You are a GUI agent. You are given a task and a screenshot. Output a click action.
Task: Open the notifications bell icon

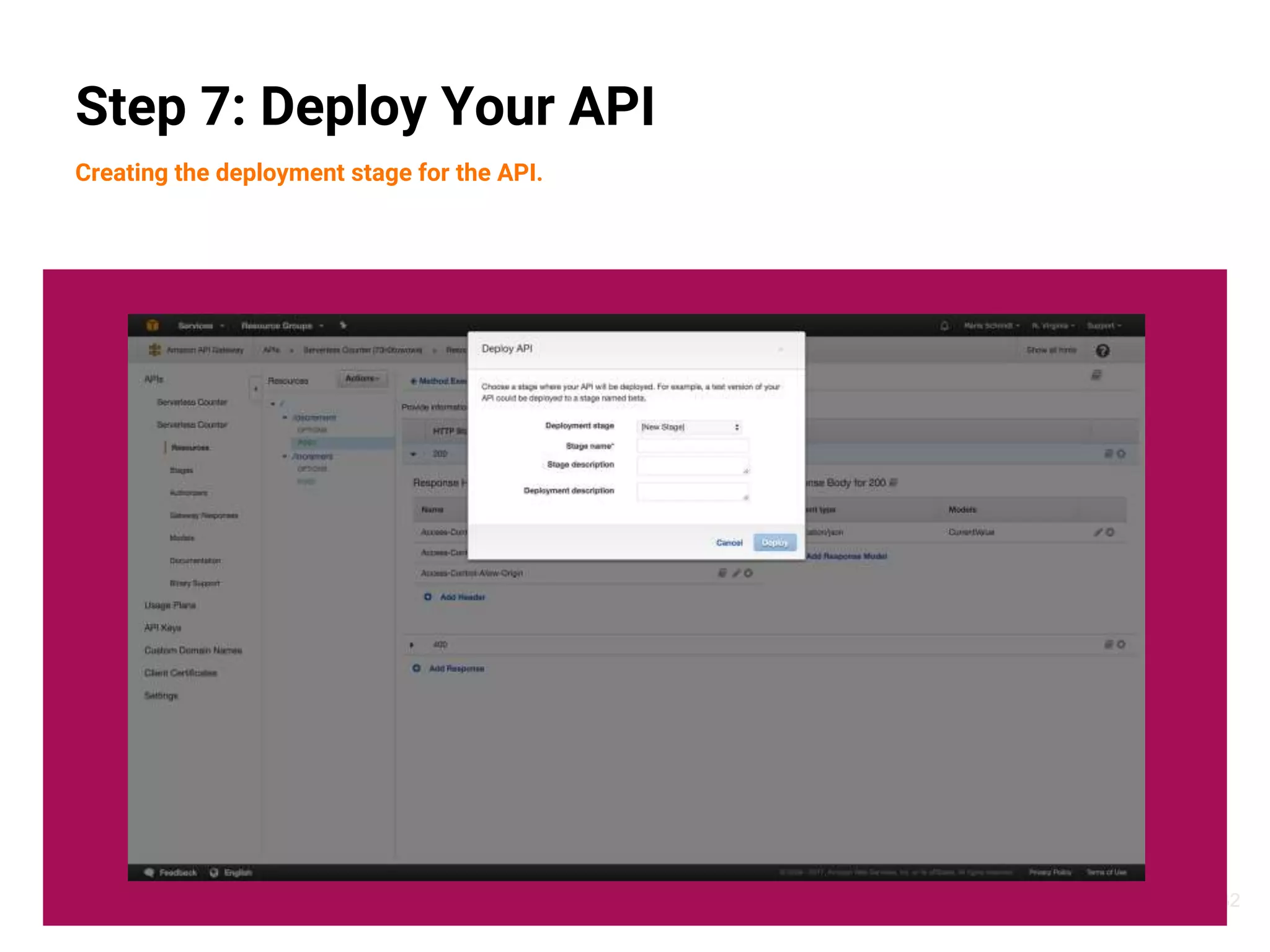pyautogui.click(x=944, y=325)
